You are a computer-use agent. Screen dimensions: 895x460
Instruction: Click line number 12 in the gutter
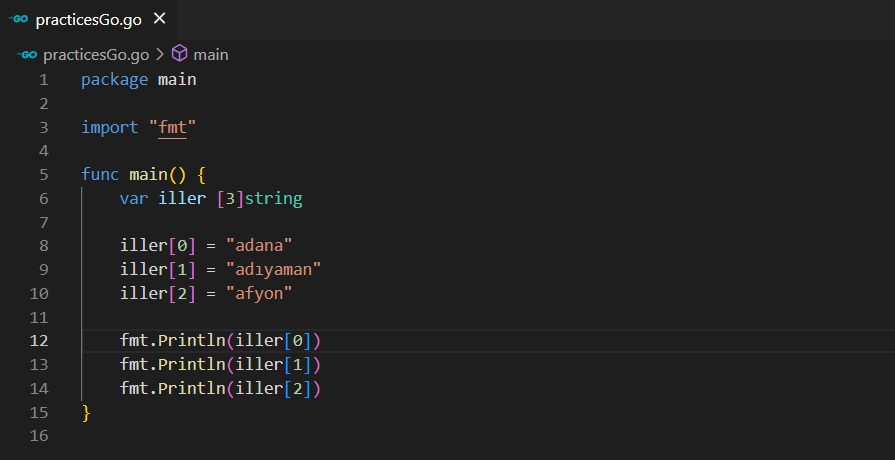pyautogui.click(x=39, y=340)
